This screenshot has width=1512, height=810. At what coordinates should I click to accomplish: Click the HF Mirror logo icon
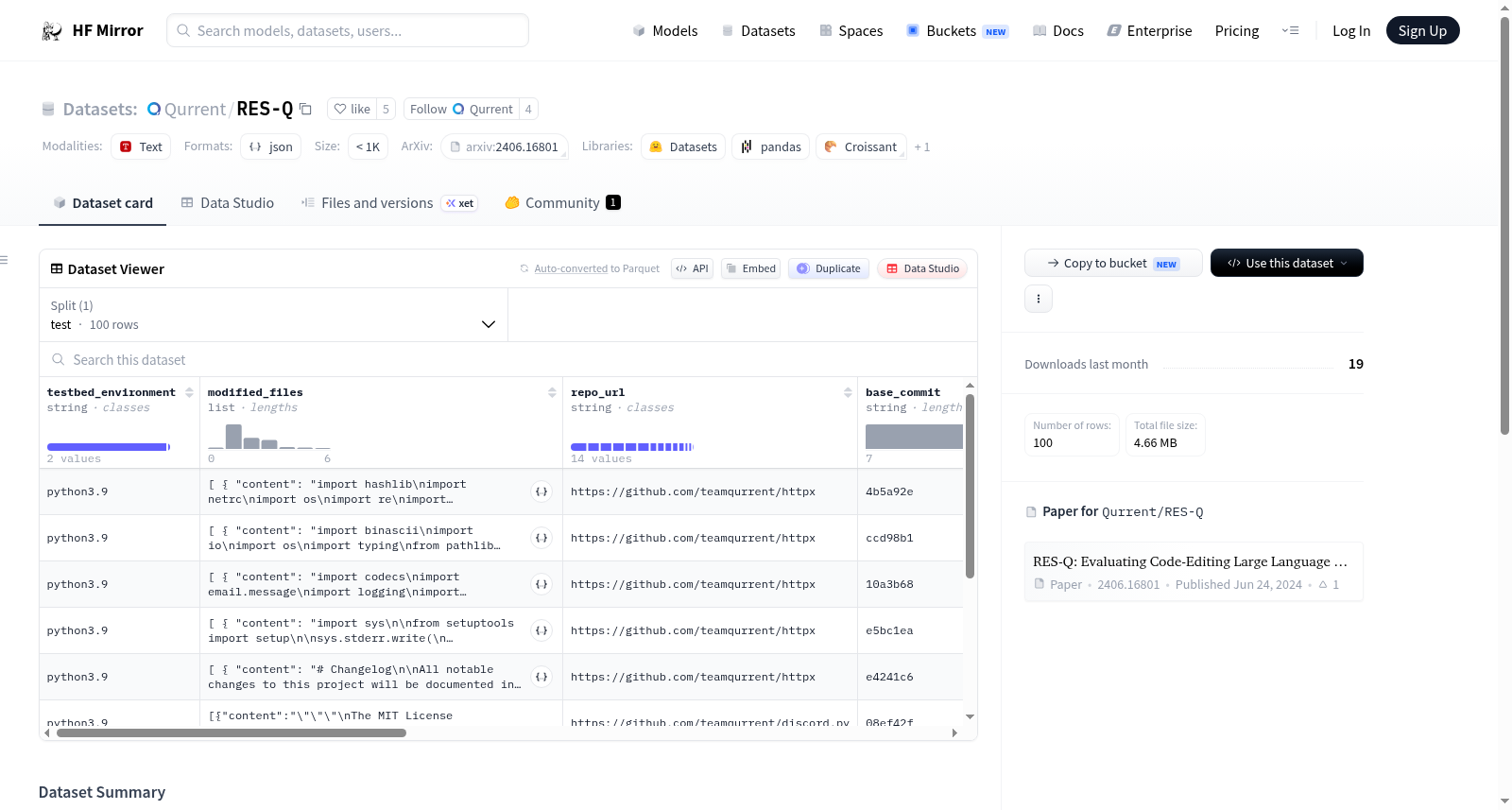pos(52,31)
